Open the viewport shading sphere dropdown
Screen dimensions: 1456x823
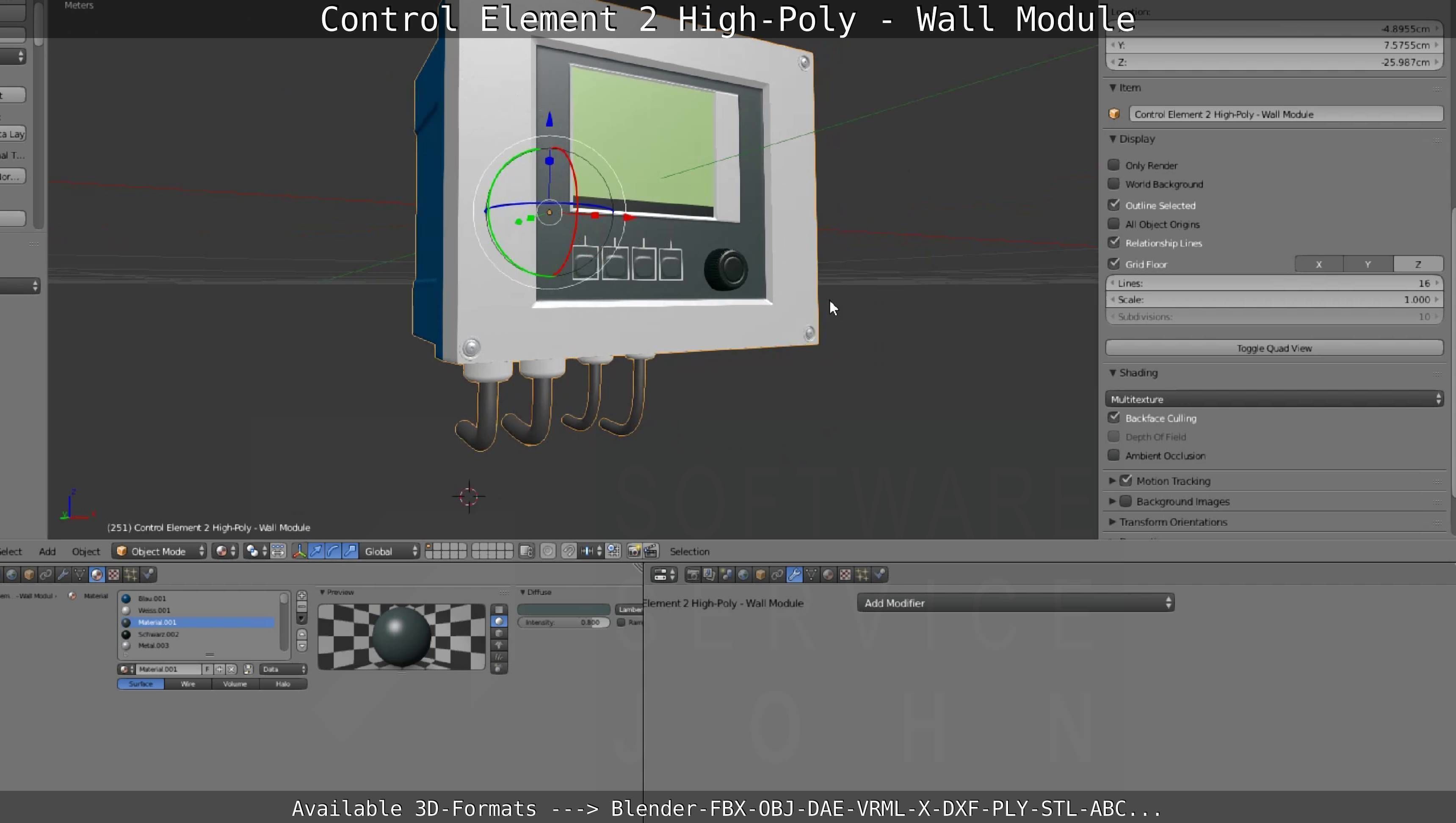click(225, 551)
